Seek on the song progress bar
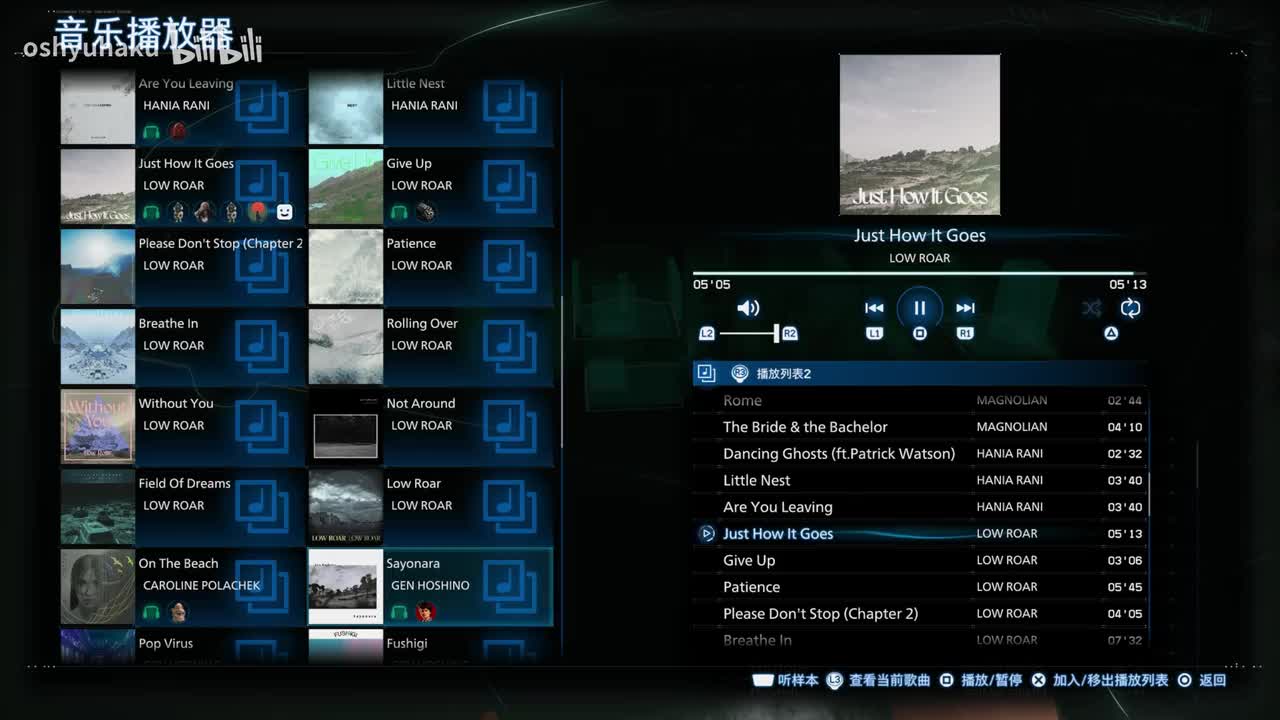Image resolution: width=1280 pixels, height=720 pixels. pos(919,272)
